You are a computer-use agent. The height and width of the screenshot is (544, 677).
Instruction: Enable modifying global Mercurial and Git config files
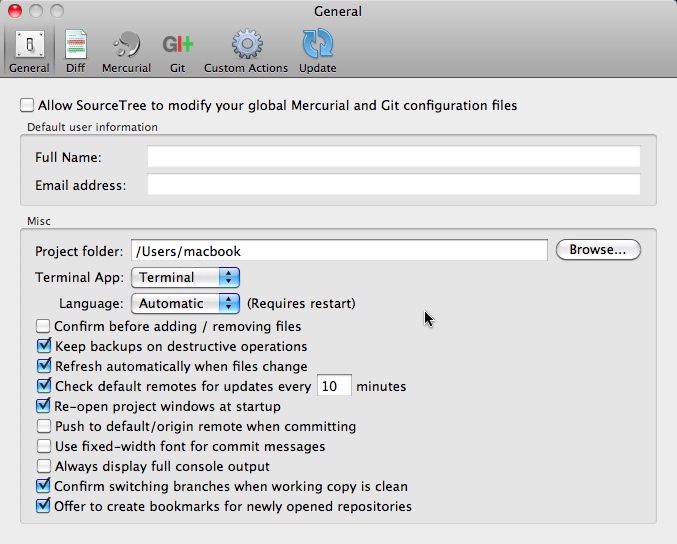click(x=27, y=105)
